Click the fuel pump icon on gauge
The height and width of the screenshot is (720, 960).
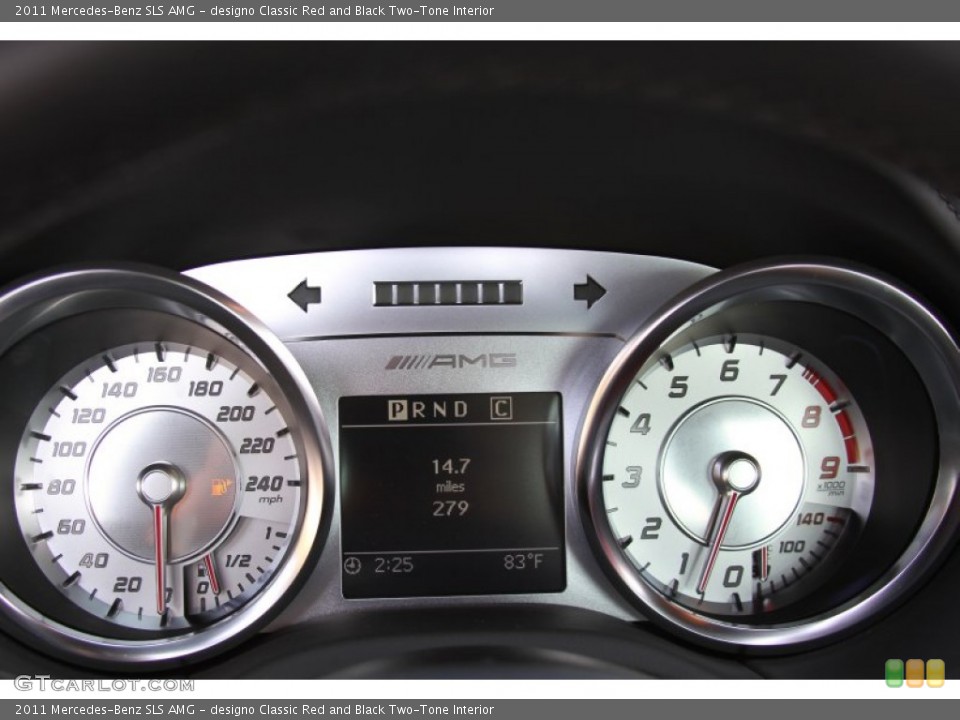pyautogui.click(x=200, y=571)
